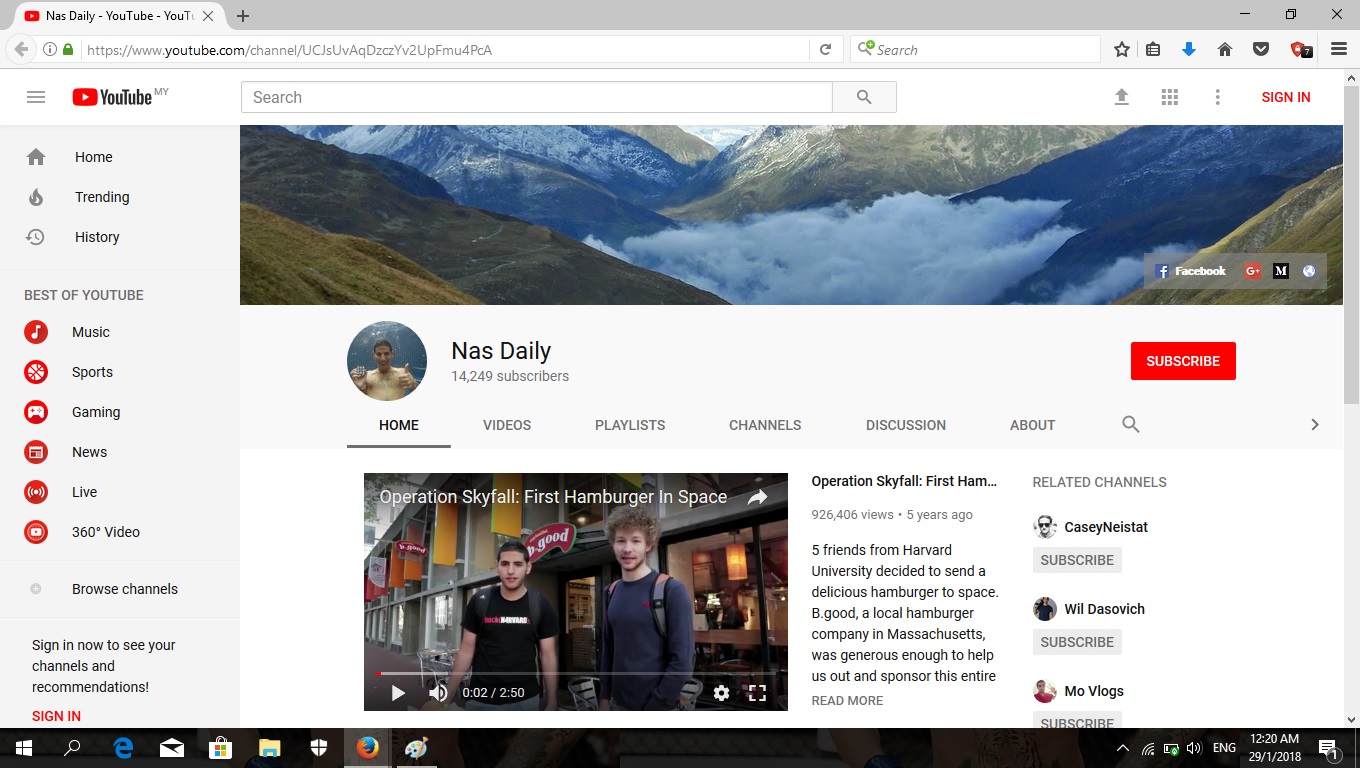Open Windows Start menu

coord(23,748)
